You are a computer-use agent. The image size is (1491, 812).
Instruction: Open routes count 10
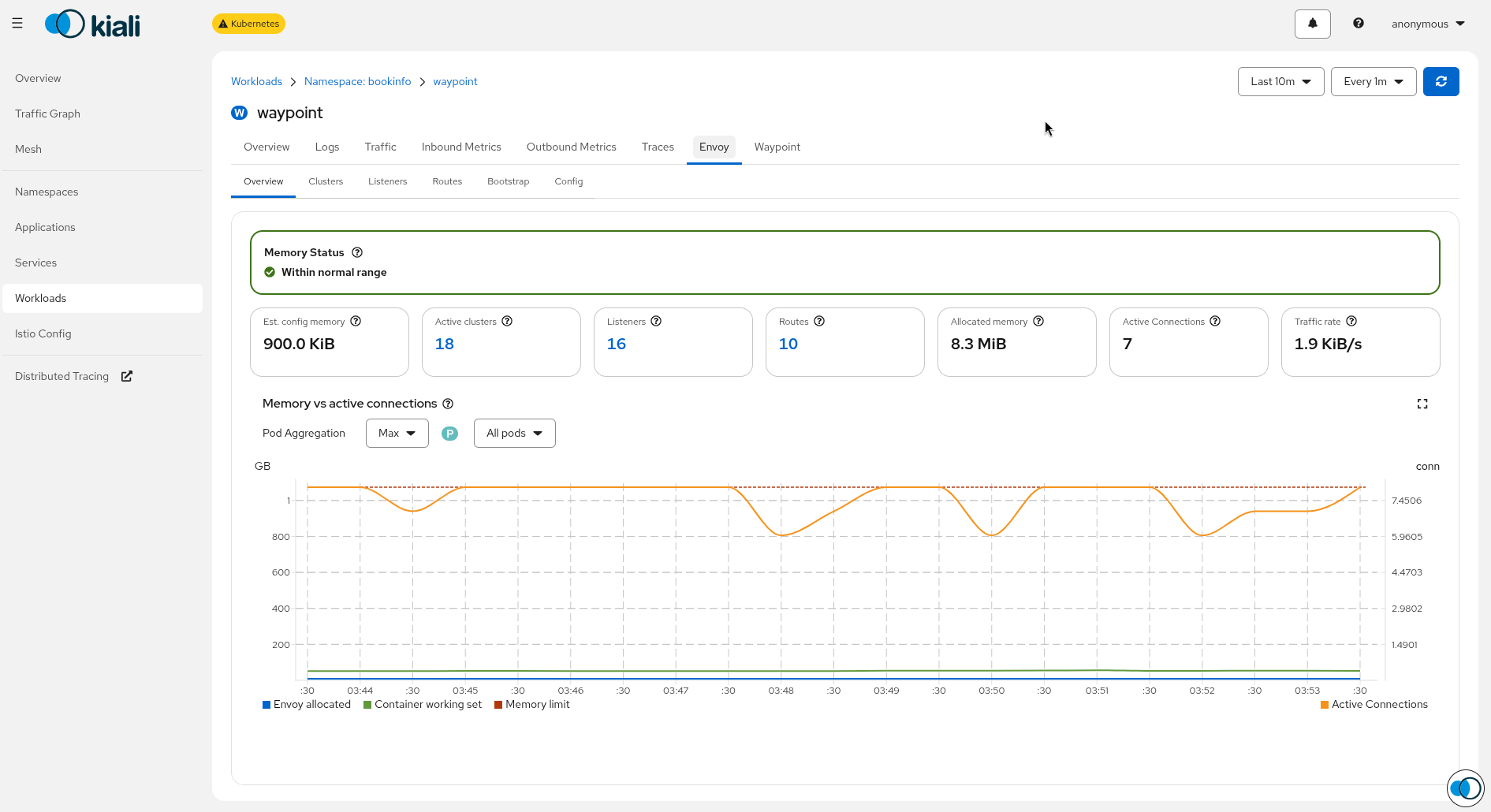pos(788,344)
